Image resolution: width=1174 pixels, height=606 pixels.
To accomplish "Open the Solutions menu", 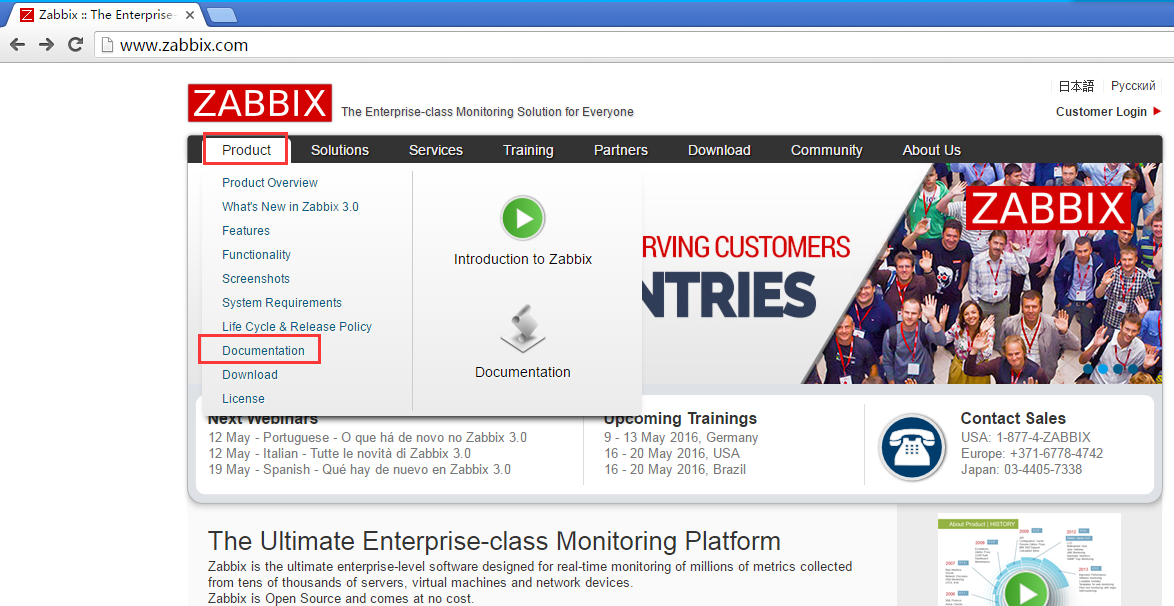I will pos(340,150).
